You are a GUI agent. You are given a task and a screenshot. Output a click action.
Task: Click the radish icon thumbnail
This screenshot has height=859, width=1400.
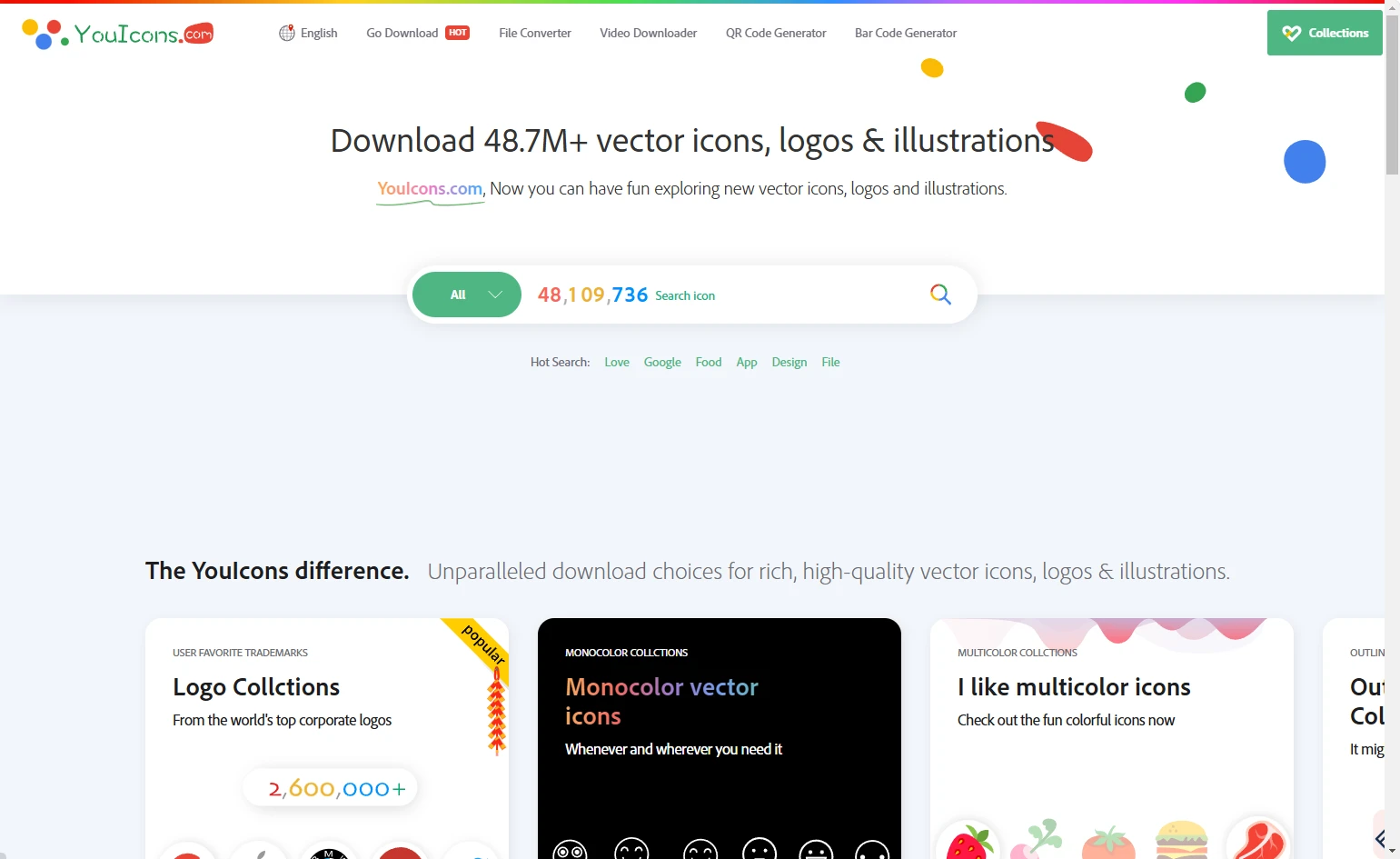(1036, 839)
